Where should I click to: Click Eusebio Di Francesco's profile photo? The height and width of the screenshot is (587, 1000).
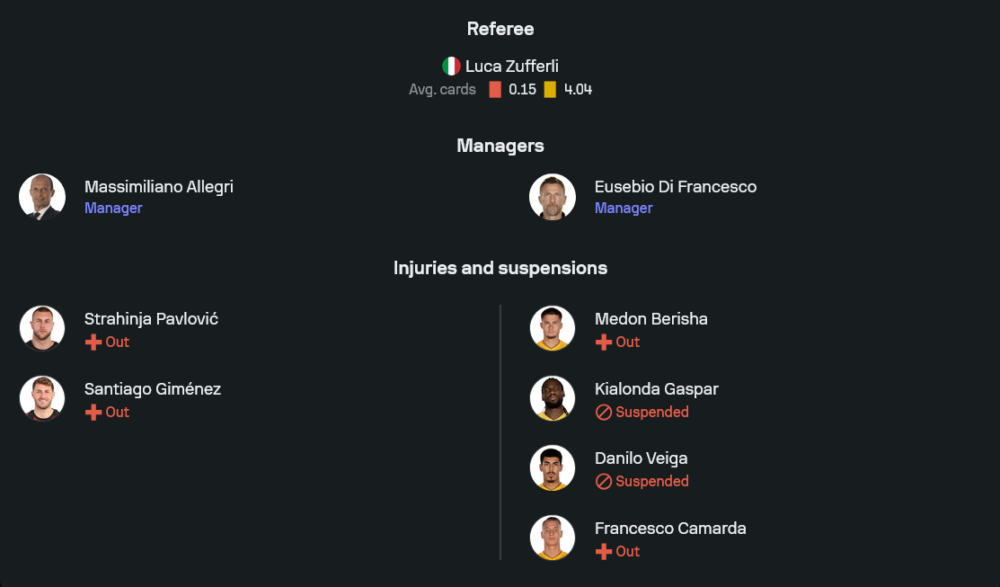click(x=552, y=197)
